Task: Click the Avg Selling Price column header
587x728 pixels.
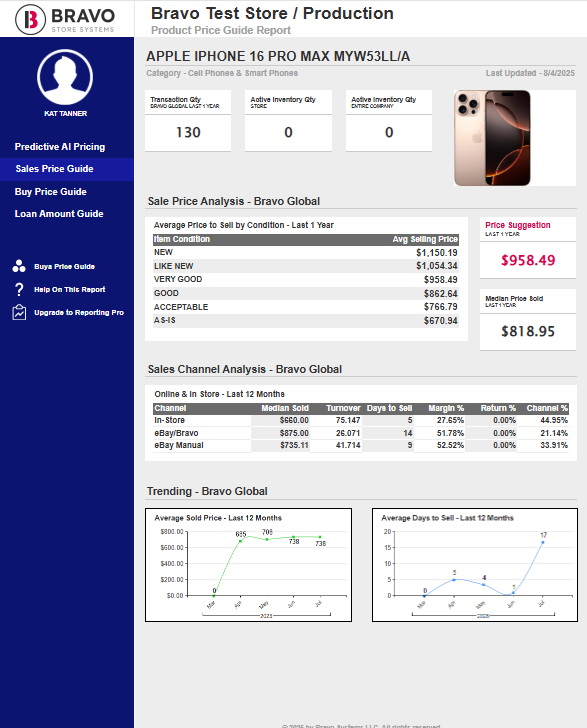Action: coord(425,239)
